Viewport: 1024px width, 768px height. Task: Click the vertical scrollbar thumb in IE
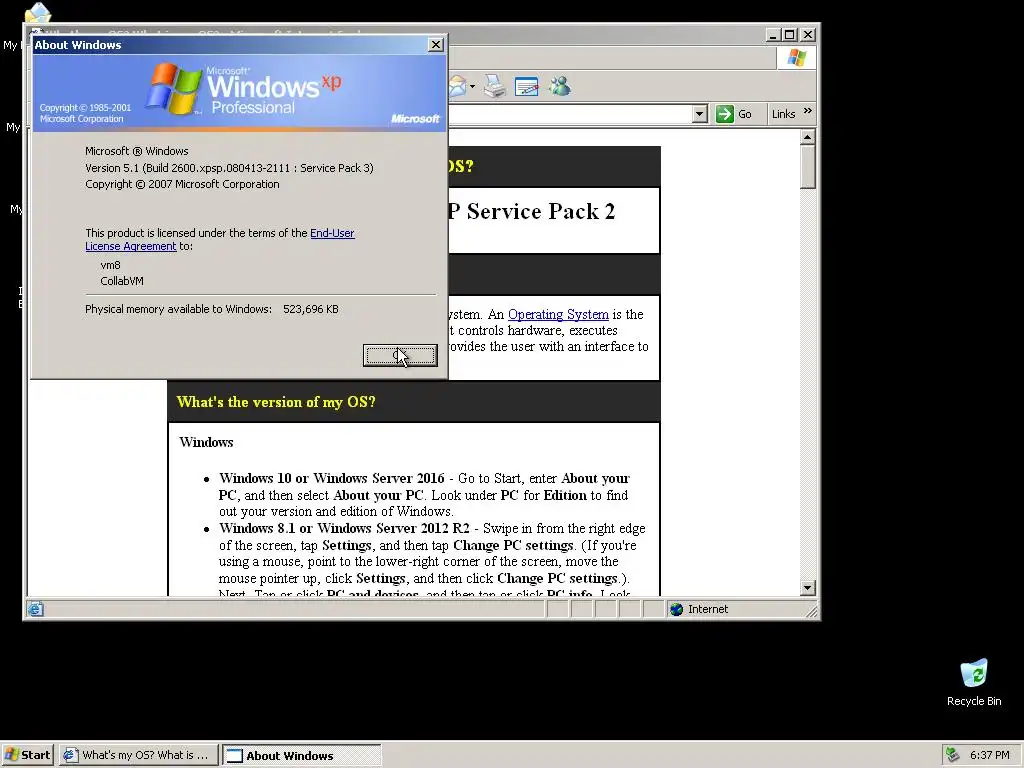pos(808,167)
